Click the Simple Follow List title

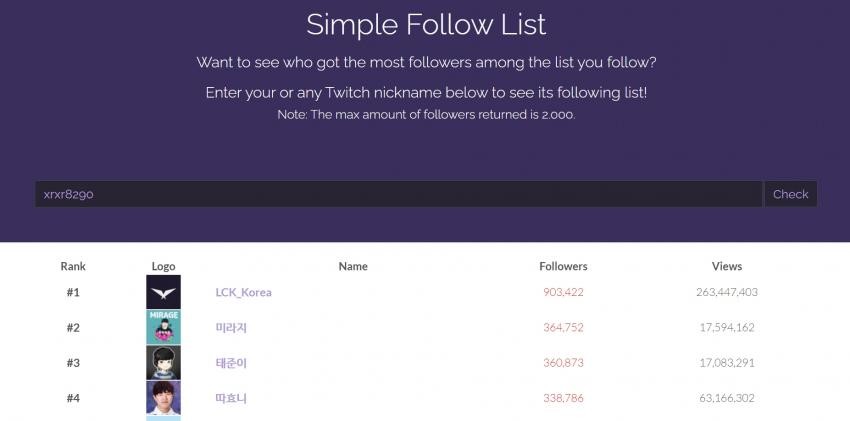[x=426, y=24]
